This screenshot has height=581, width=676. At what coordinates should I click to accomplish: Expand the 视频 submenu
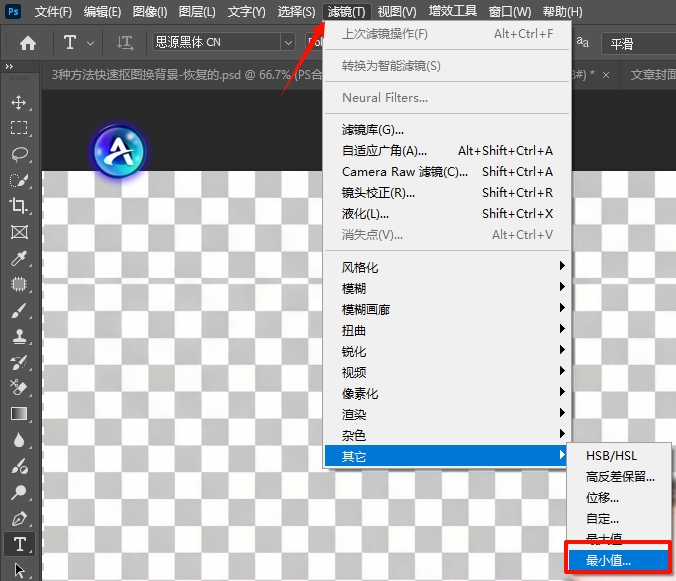tap(447, 372)
